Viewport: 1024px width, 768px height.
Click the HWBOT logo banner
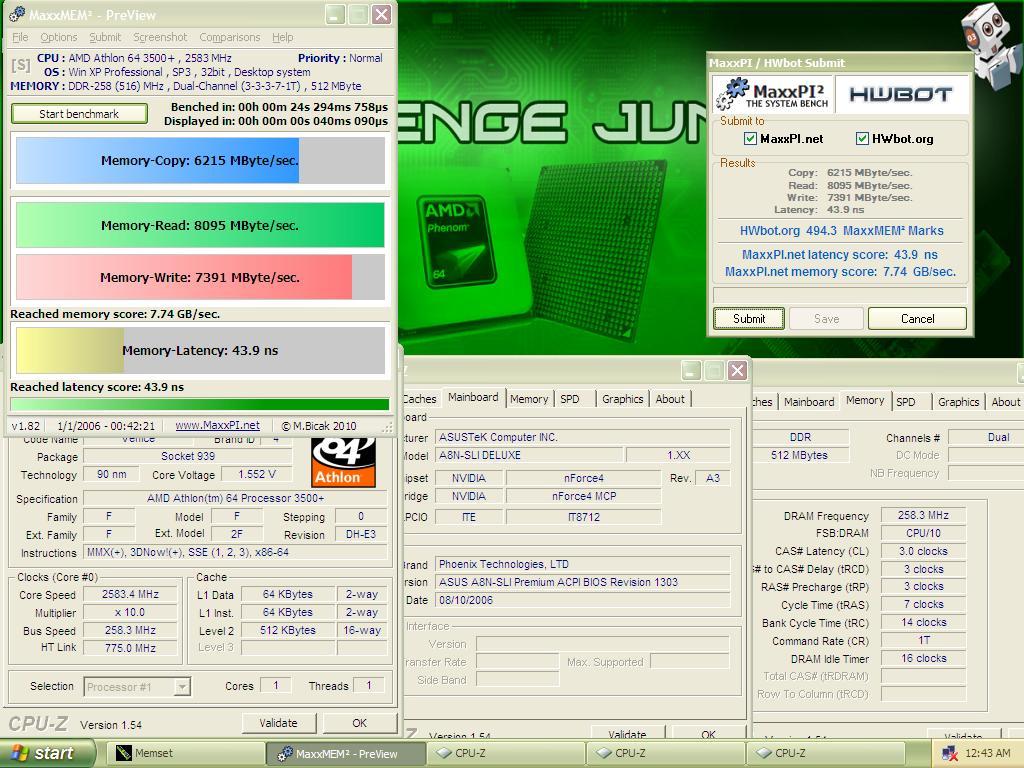tap(900, 95)
